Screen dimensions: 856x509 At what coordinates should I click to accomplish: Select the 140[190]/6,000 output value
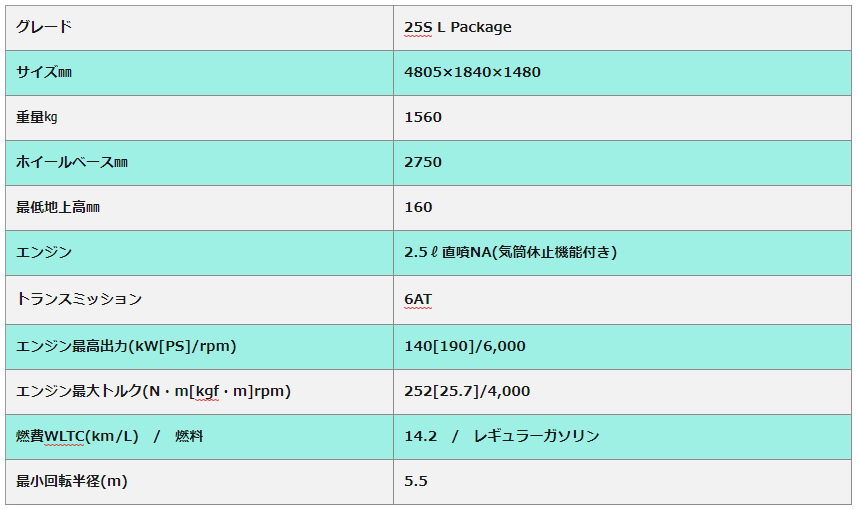pyautogui.click(x=465, y=346)
